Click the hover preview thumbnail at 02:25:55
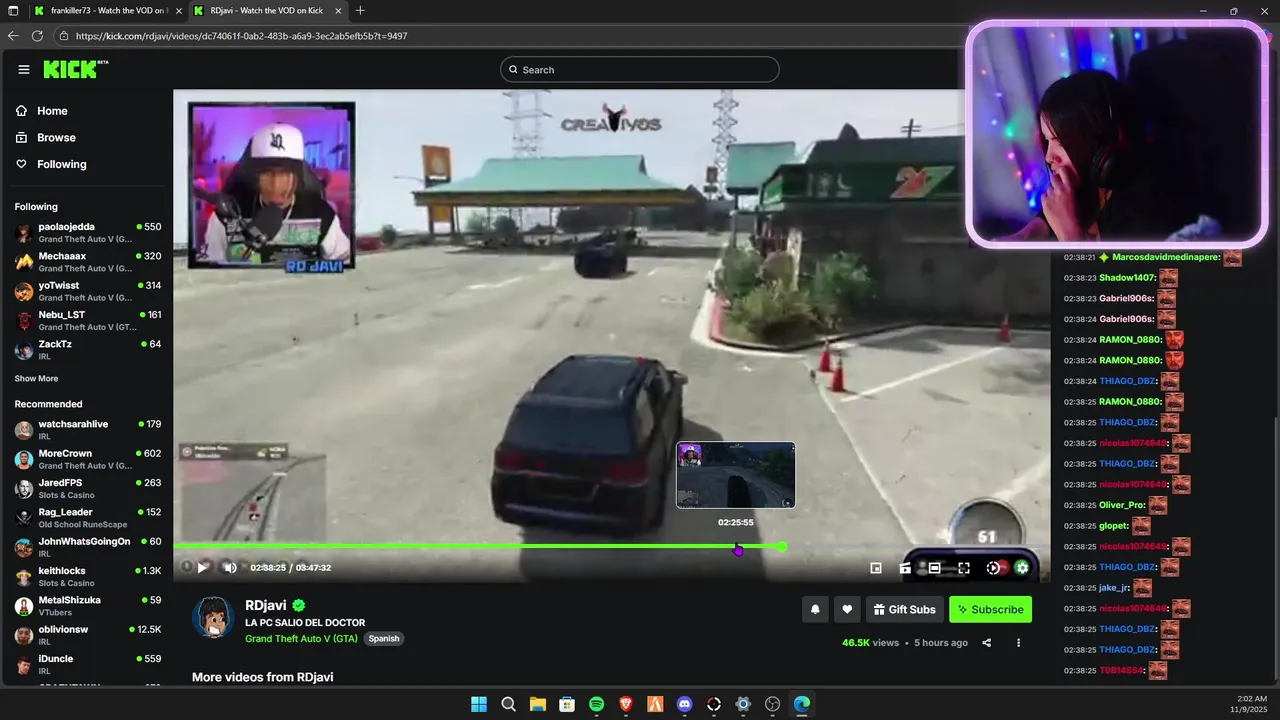The image size is (1280, 720). [736, 475]
